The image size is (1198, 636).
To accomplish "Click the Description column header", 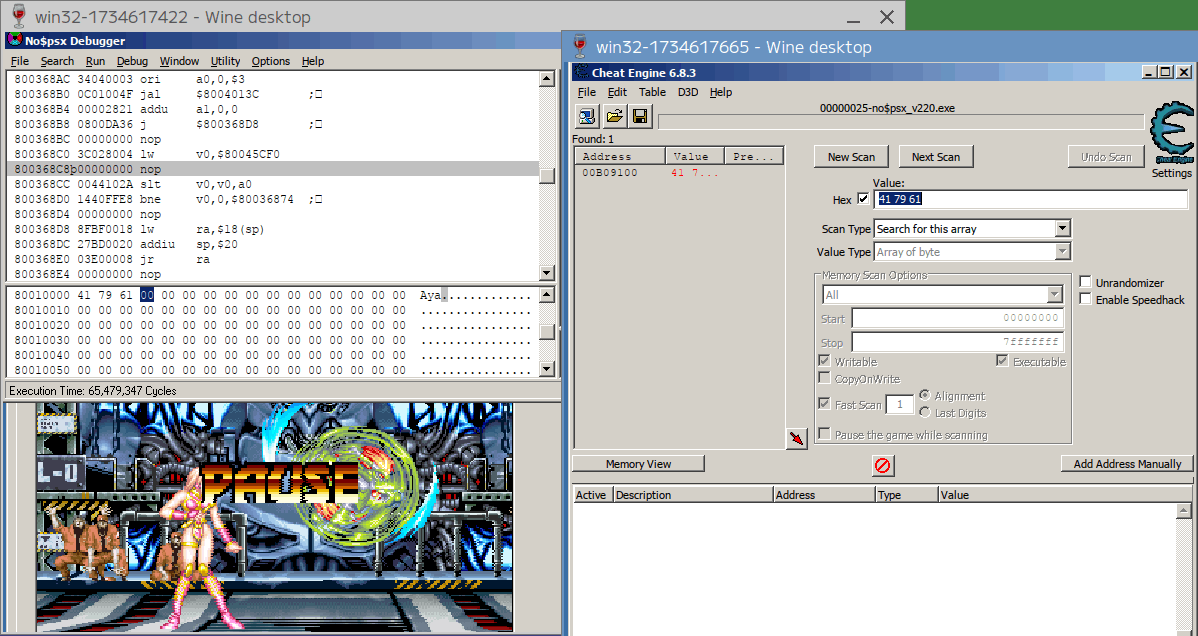I will tap(694, 495).
